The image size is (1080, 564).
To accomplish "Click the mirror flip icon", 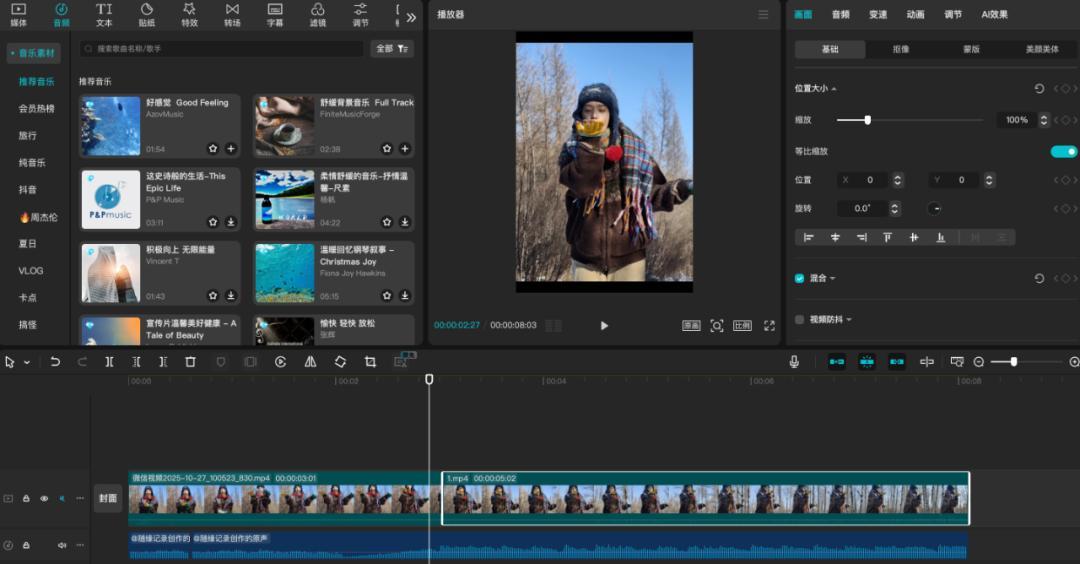I will click(310, 362).
